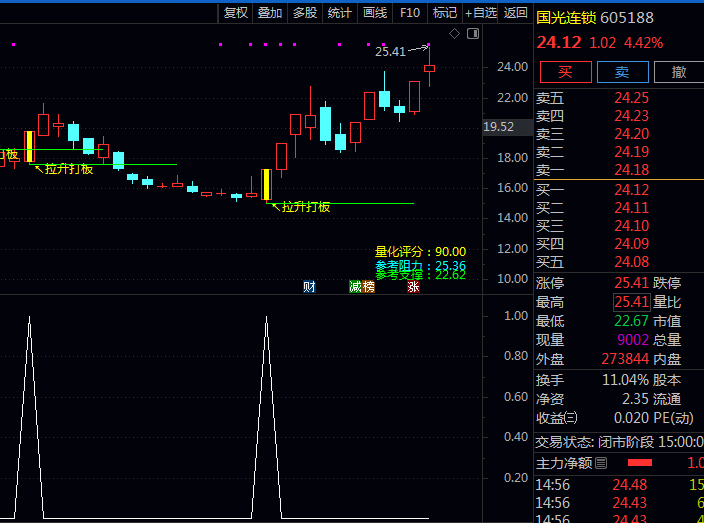Click the 参考支撑 22.62 label
The image size is (704, 523).
[x=421, y=275]
